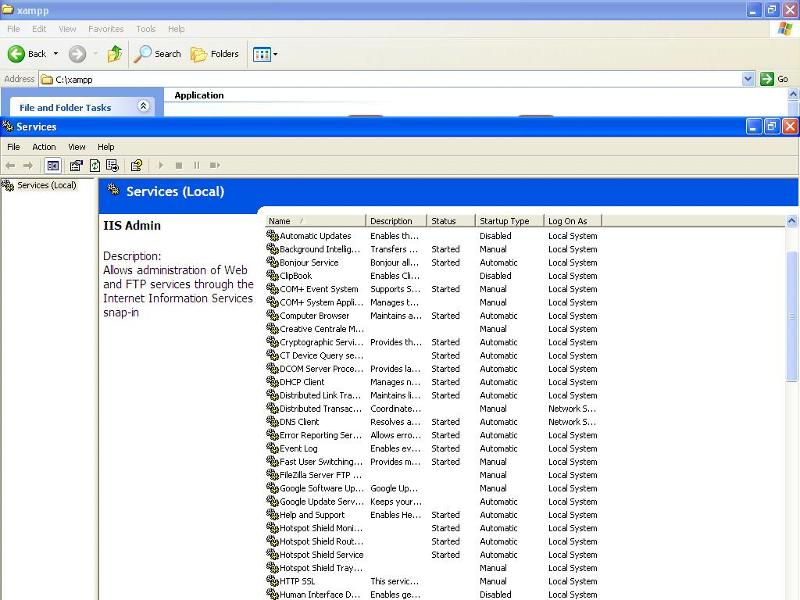This screenshot has height=600, width=800.
Task: Select Computer Browser service icon
Action: (272, 315)
